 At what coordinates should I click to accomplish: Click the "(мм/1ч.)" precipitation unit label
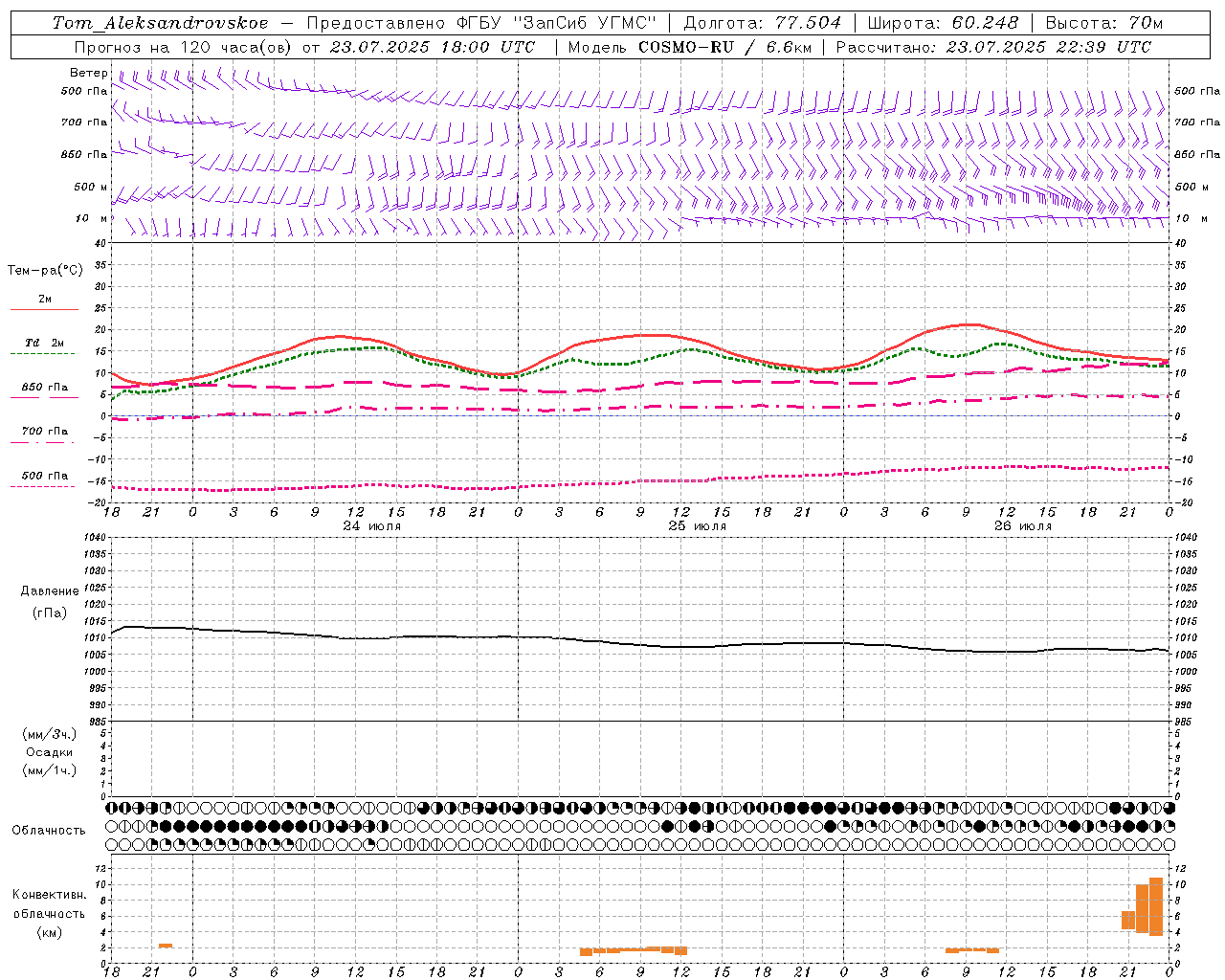(50, 770)
